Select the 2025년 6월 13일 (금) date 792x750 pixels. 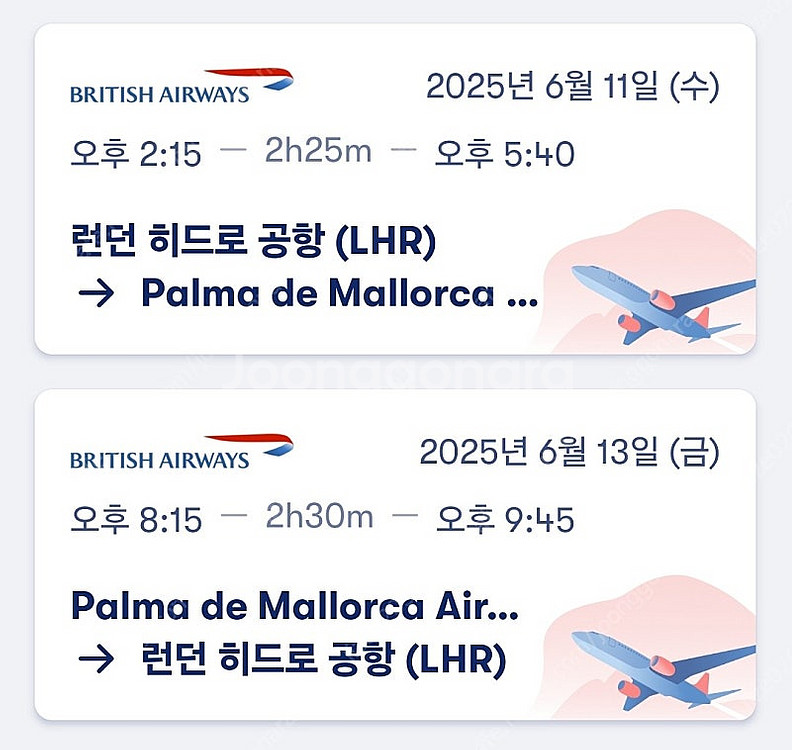click(x=569, y=452)
